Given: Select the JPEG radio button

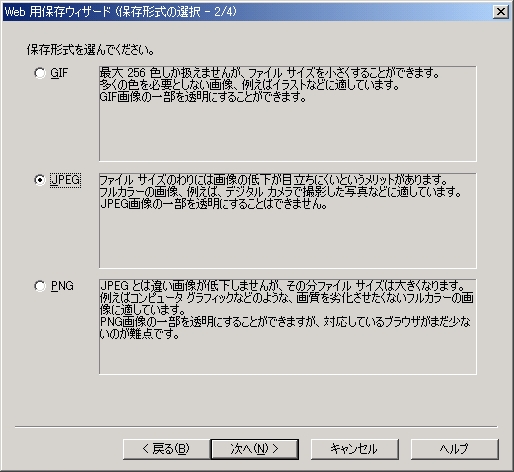Looking at the screenshot, I should pyautogui.click(x=40, y=180).
